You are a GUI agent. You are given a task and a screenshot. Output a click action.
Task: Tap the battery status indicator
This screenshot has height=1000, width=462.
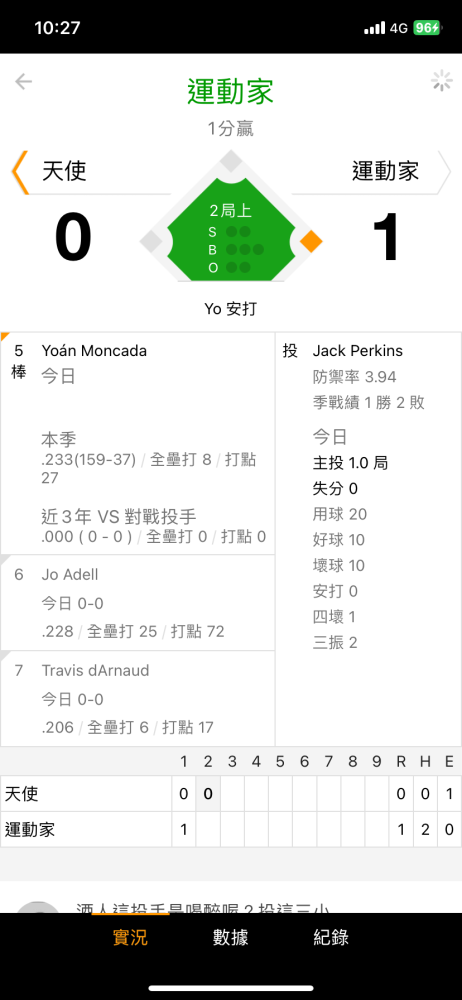click(x=426, y=28)
